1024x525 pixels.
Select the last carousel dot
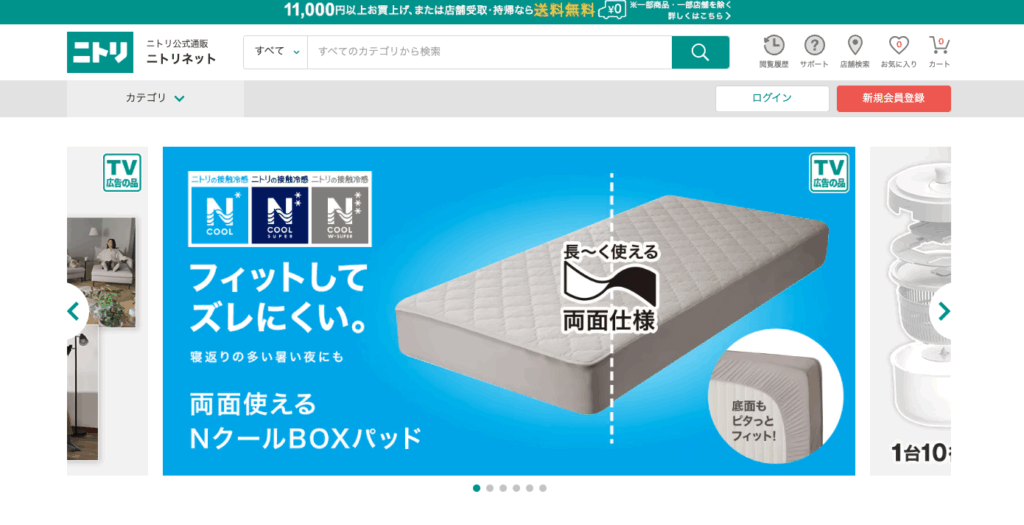[x=543, y=488]
